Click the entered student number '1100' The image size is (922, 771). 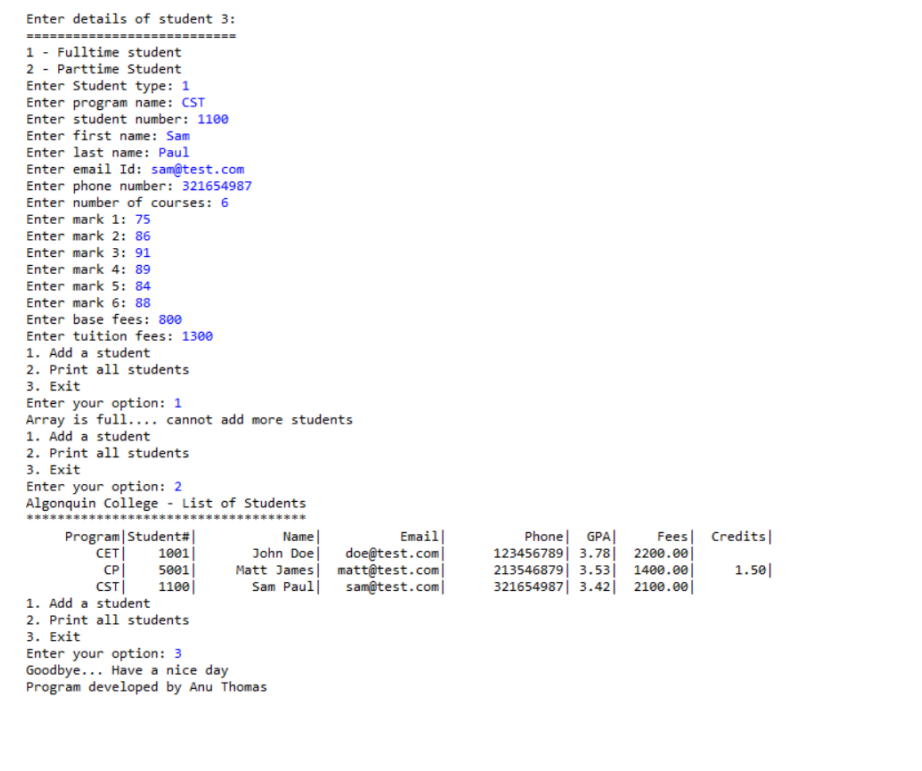click(x=213, y=119)
